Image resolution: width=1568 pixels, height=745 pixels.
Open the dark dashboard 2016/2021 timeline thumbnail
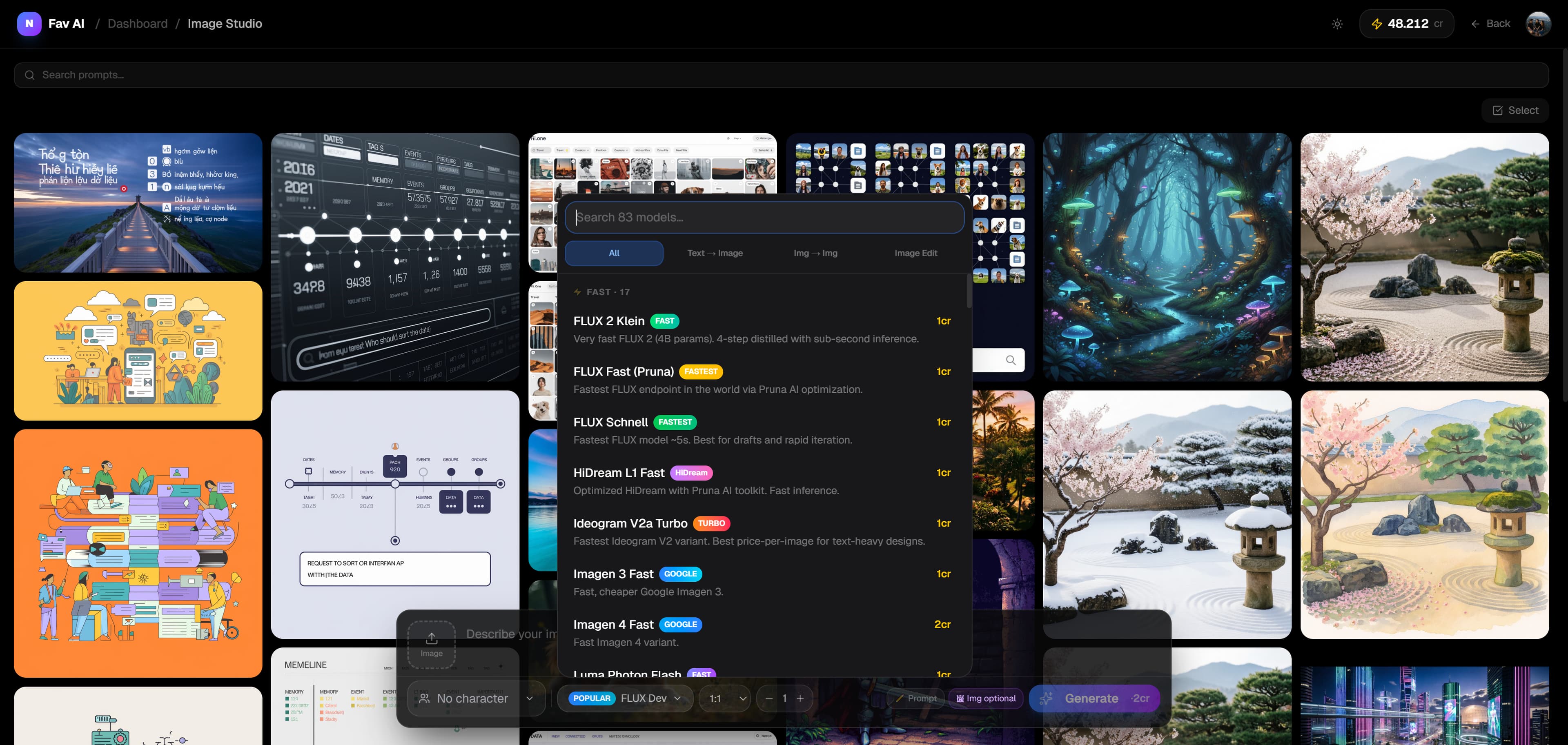pyautogui.click(x=395, y=258)
